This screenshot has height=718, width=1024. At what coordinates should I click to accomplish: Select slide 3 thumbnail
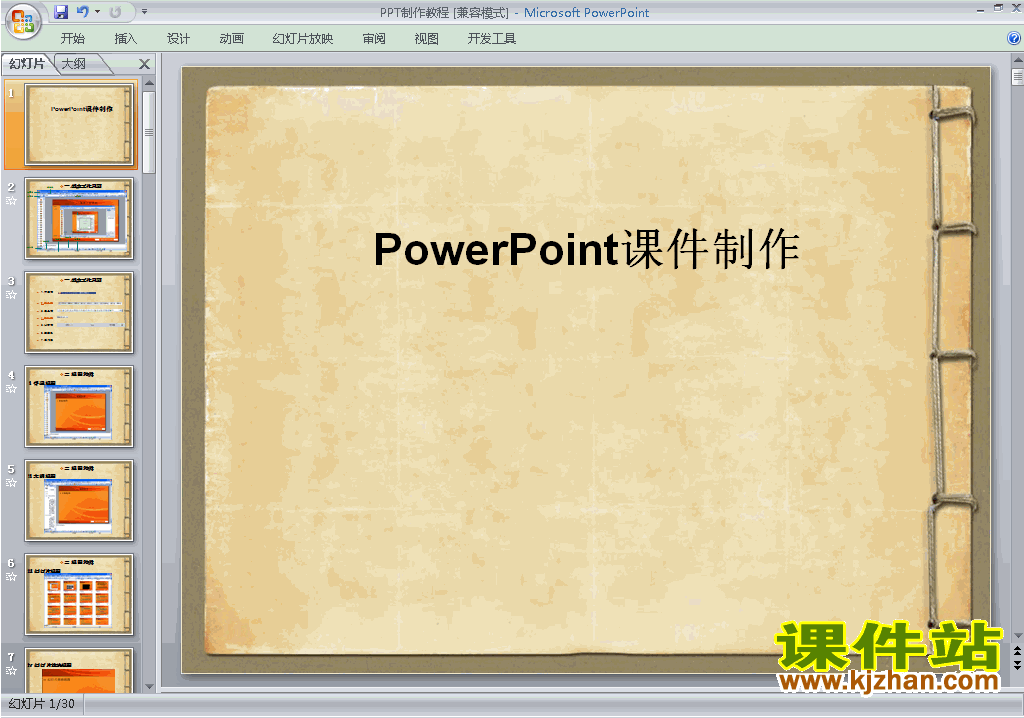(79, 312)
